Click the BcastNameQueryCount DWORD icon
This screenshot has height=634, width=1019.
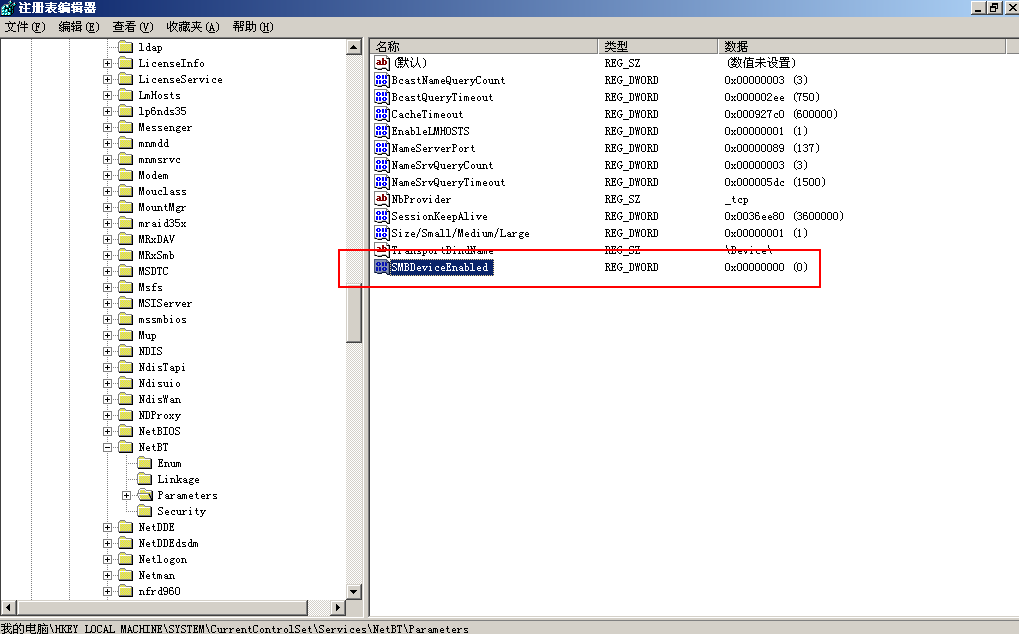[x=381, y=80]
